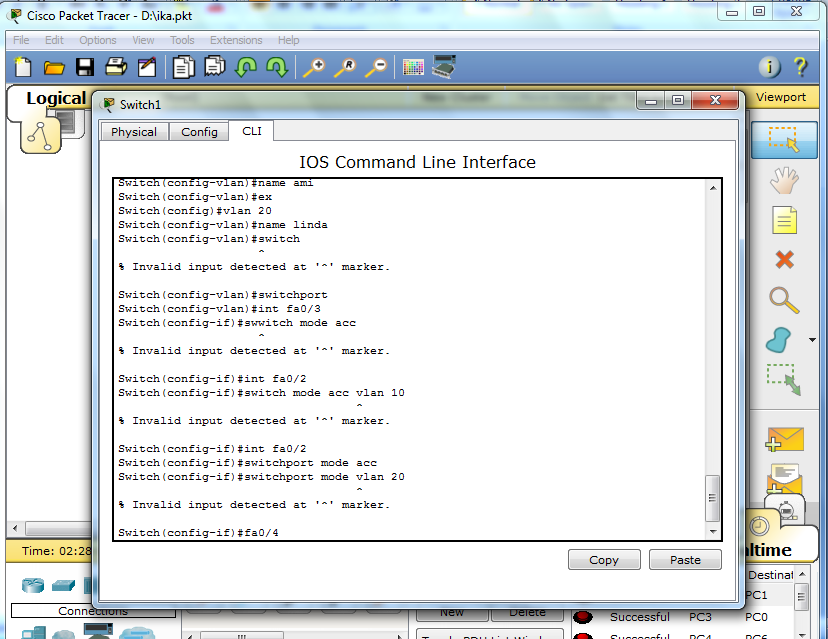Select the CLI tab in Switch1

point(252,131)
